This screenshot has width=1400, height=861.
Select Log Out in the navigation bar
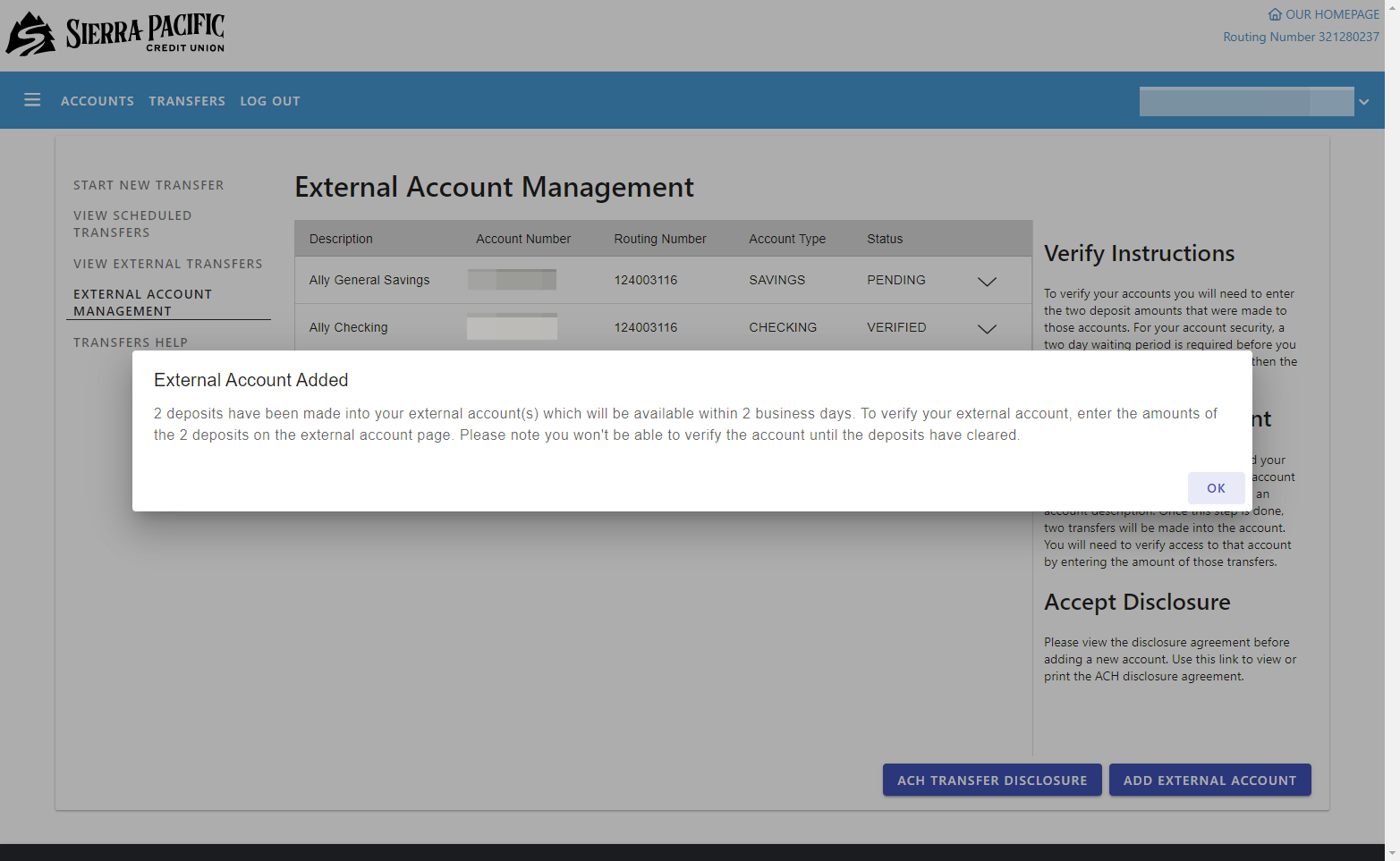tap(270, 101)
